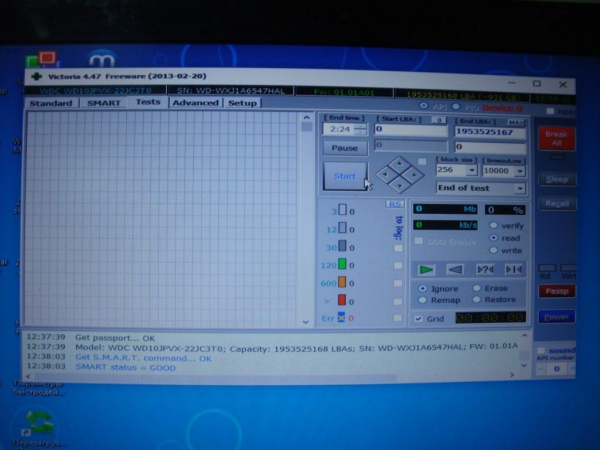Click the white 3 ms block indicator
Screen dimensions: 600x450
point(342,210)
